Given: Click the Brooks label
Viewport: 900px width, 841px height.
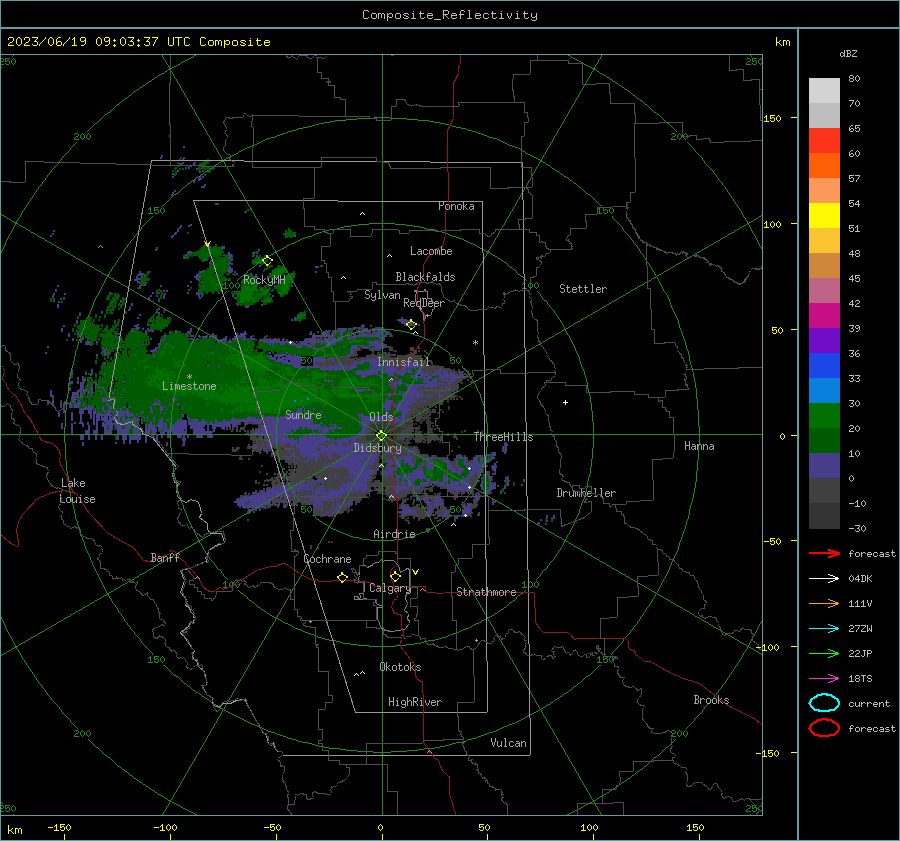Looking at the screenshot, I should click(x=711, y=700).
